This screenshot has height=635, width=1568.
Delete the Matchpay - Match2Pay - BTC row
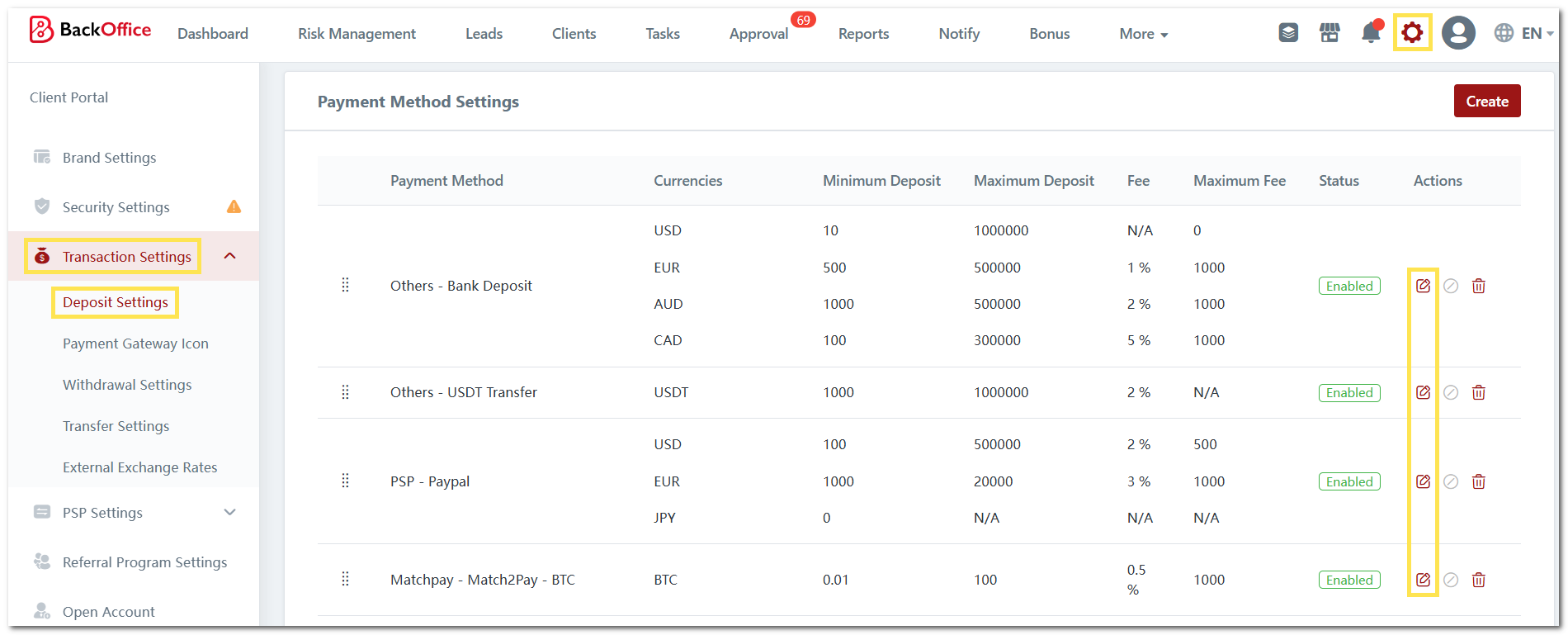click(x=1478, y=580)
